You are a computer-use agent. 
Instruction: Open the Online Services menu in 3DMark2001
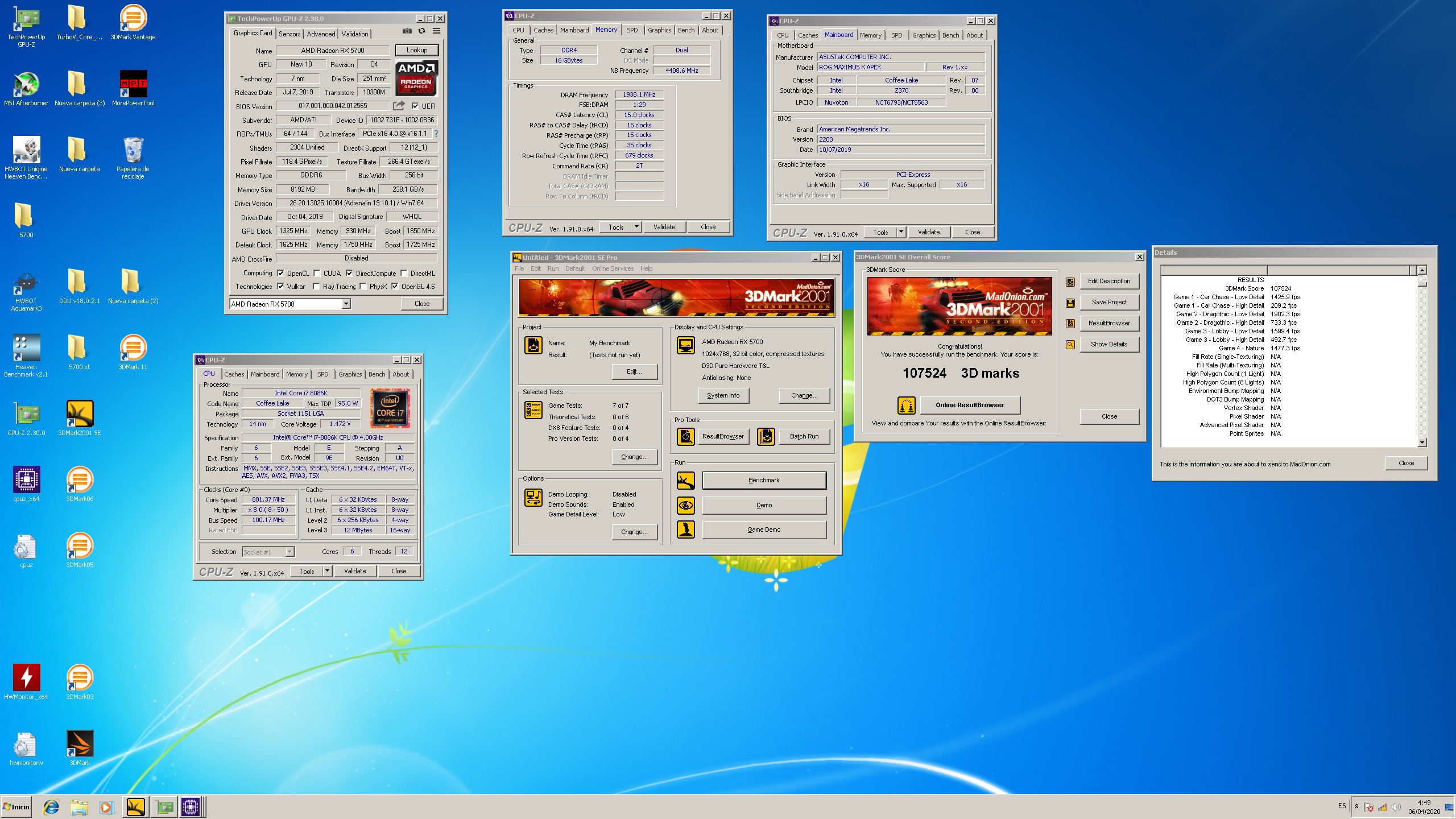[x=613, y=268]
